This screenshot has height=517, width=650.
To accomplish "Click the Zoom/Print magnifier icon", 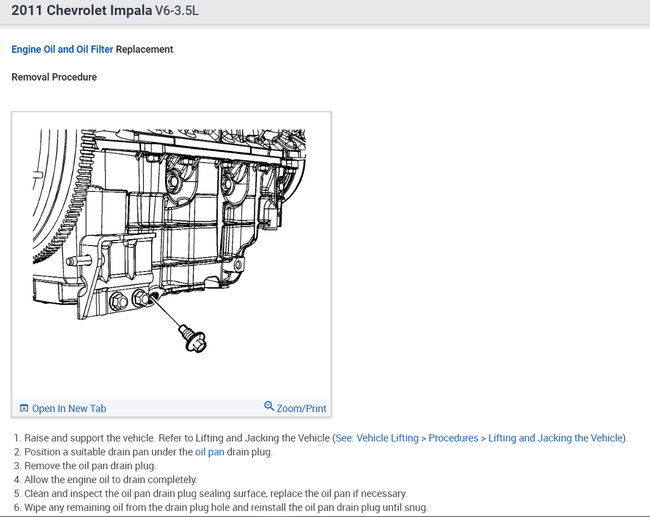I will 269,406.
